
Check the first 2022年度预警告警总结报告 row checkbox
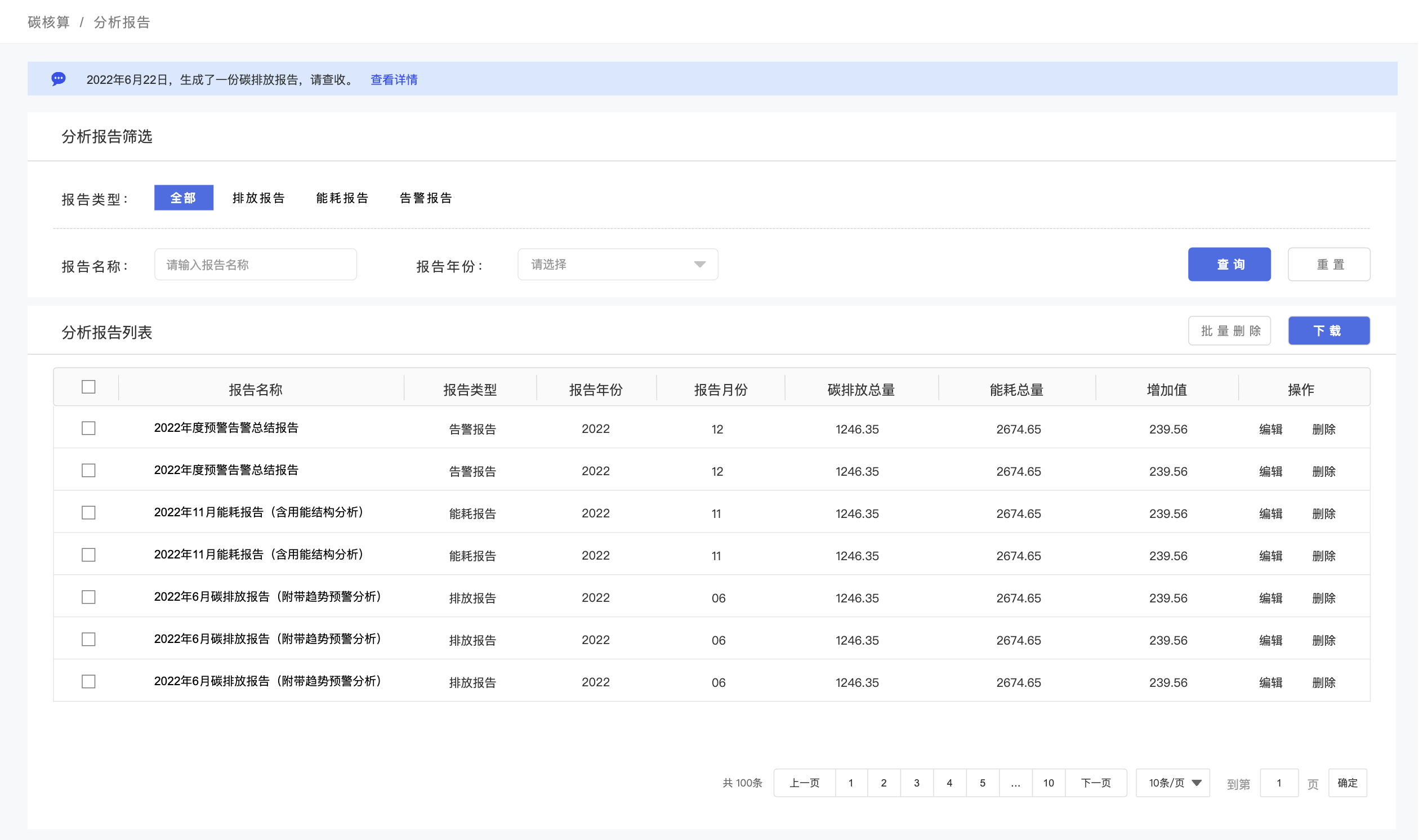click(x=88, y=428)
